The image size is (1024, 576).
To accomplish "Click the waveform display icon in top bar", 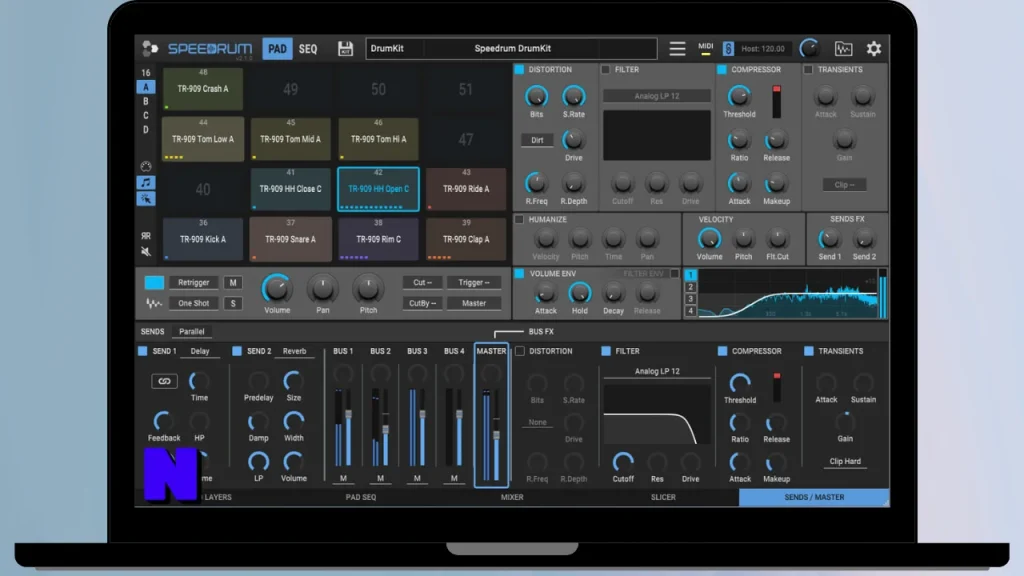I will point(843,48).
